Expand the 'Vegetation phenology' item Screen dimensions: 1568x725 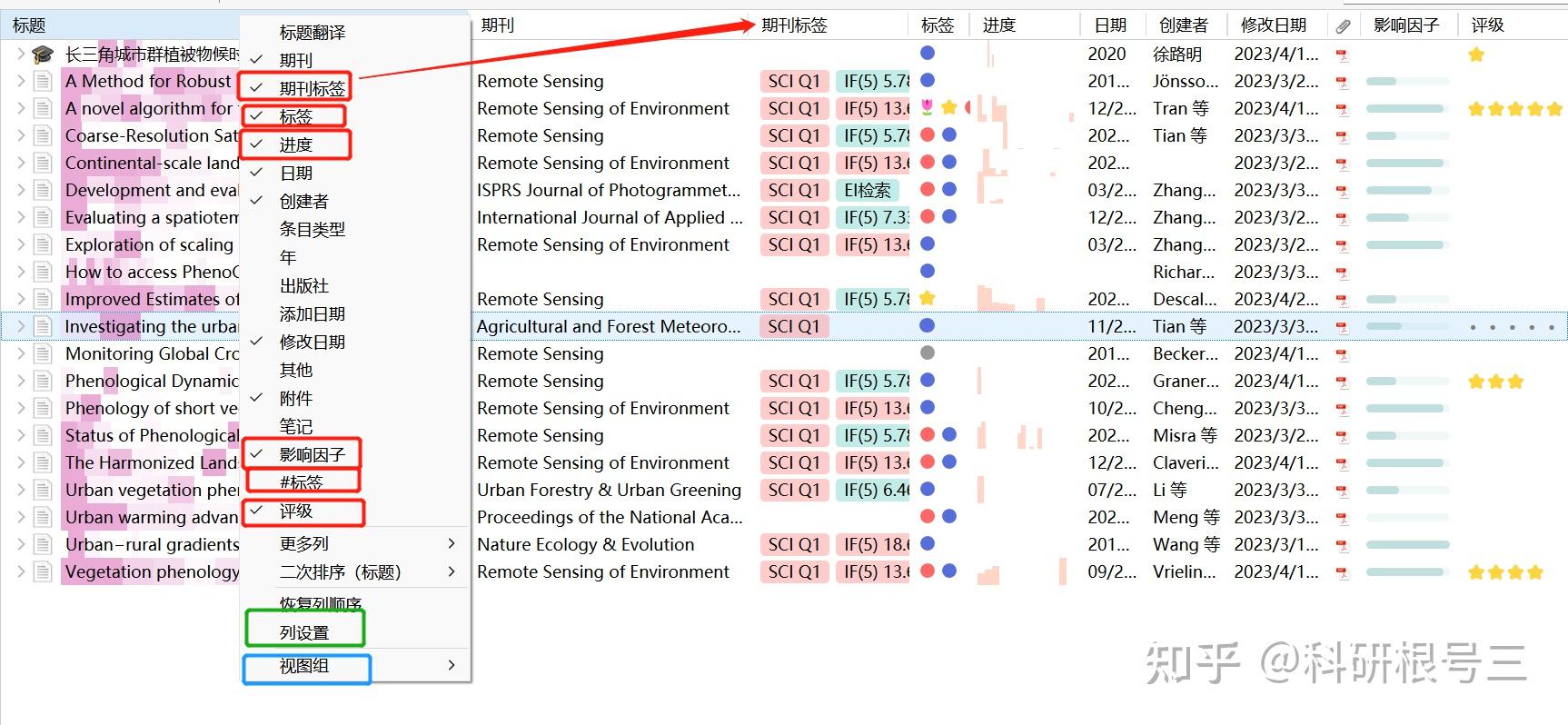pos(21,572)
